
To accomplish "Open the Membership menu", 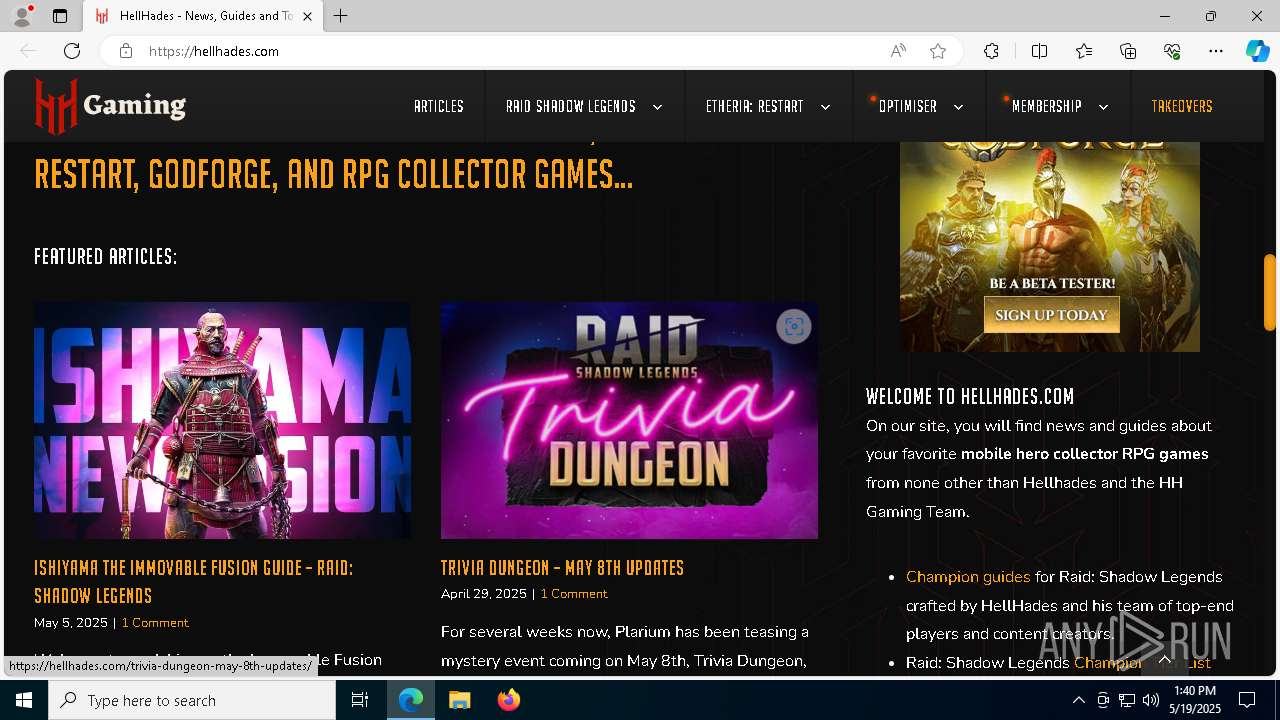I will (1047, 106).
